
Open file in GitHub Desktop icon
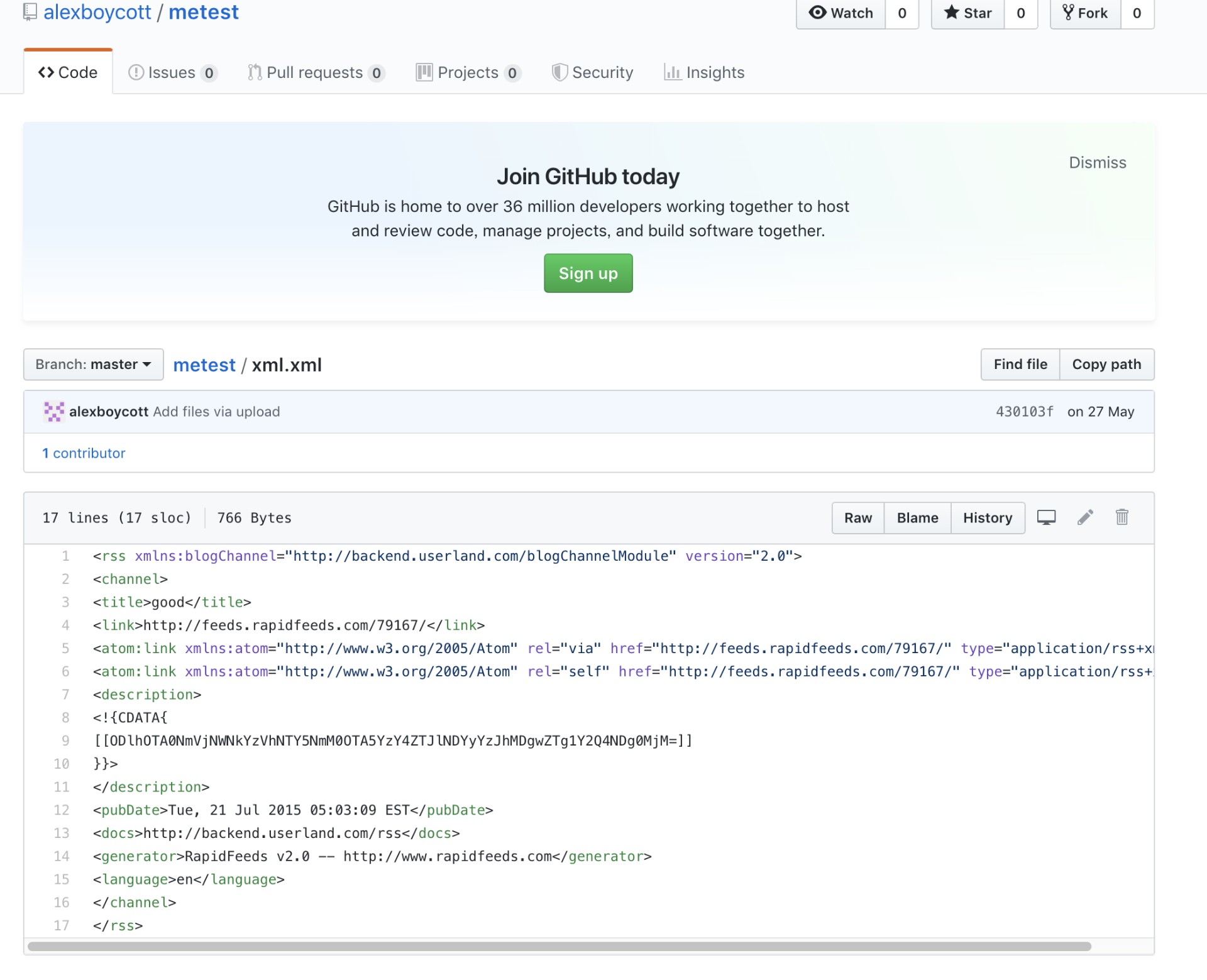(1046, 517)
